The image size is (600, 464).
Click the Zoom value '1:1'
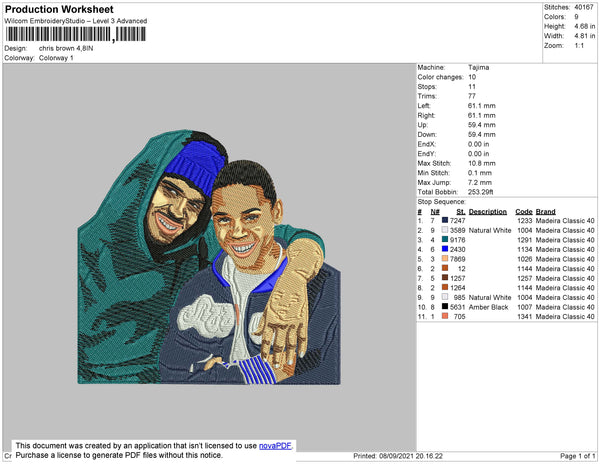[579, 46]
